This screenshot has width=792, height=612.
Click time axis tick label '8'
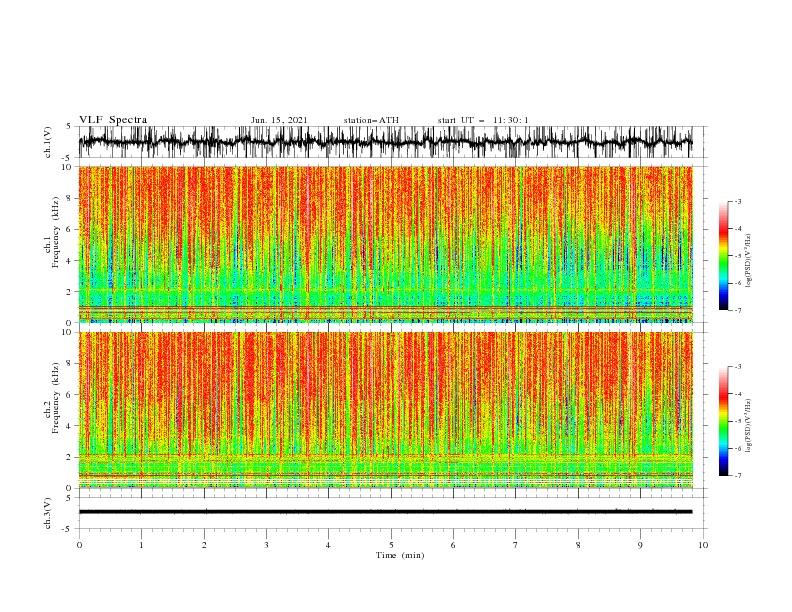(578, 545)
